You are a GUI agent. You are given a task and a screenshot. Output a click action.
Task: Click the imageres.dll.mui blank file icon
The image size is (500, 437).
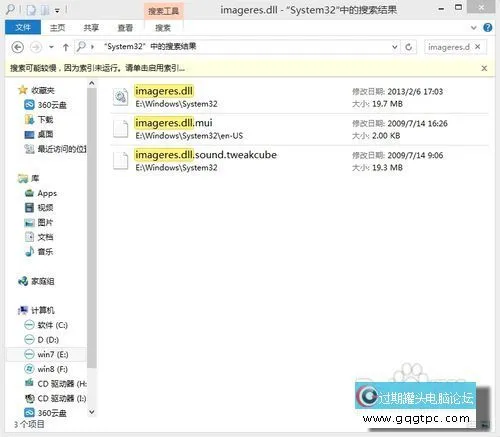(120, 129)
